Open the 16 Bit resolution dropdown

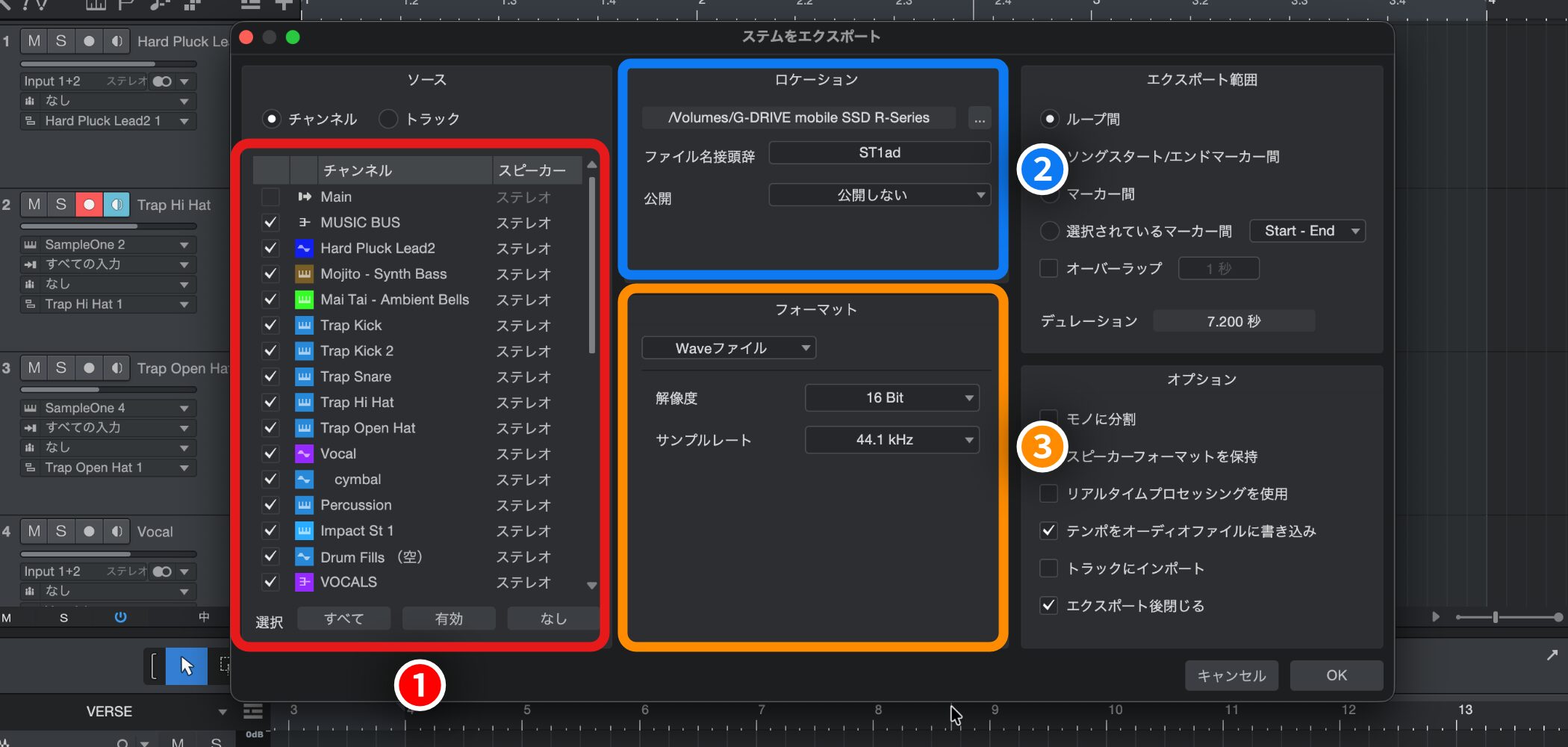892,397
